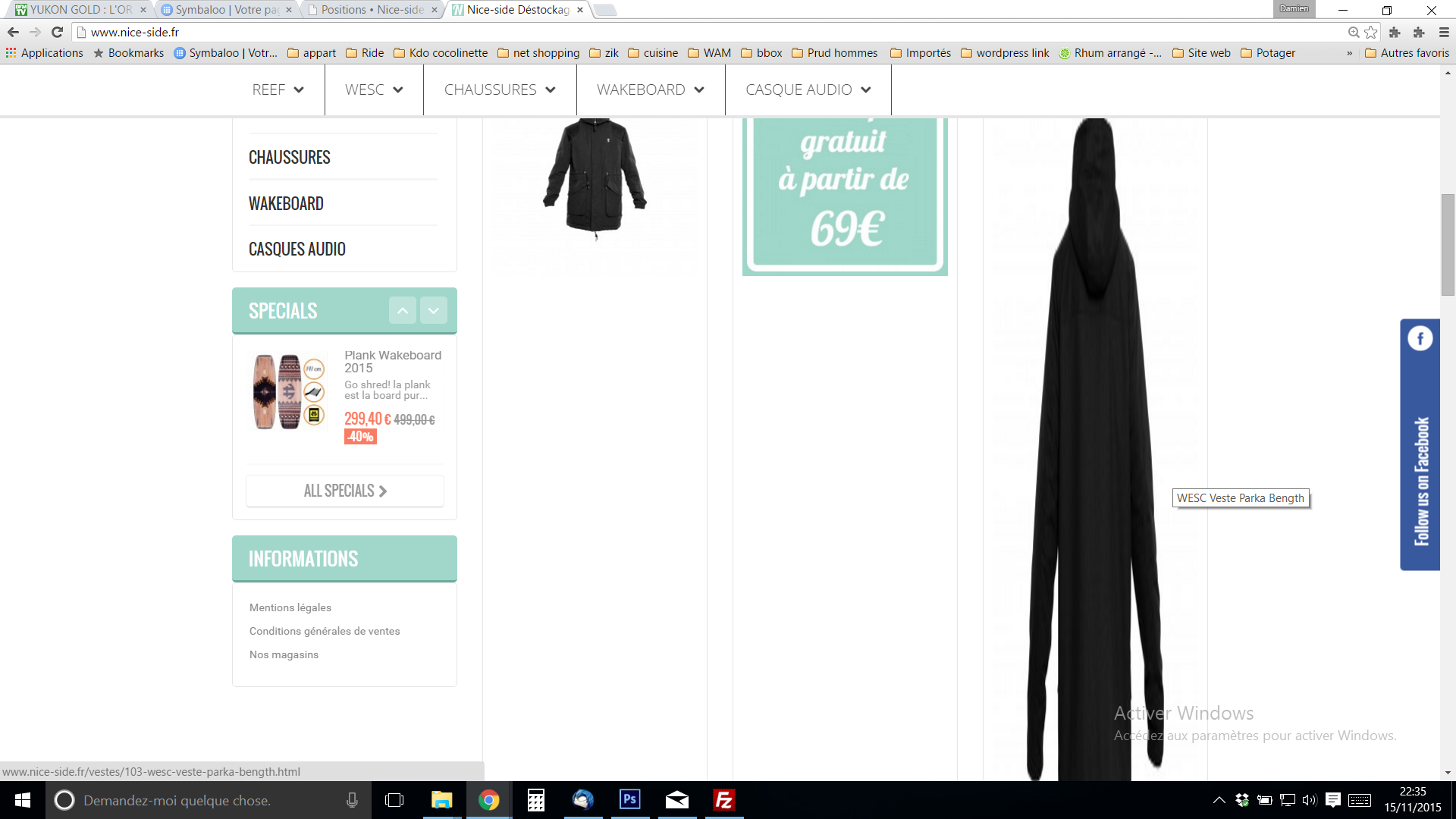Open the touch keyboard icon in tray
The height and width of the screenshot is (819, 1456).
[1360, 800]
